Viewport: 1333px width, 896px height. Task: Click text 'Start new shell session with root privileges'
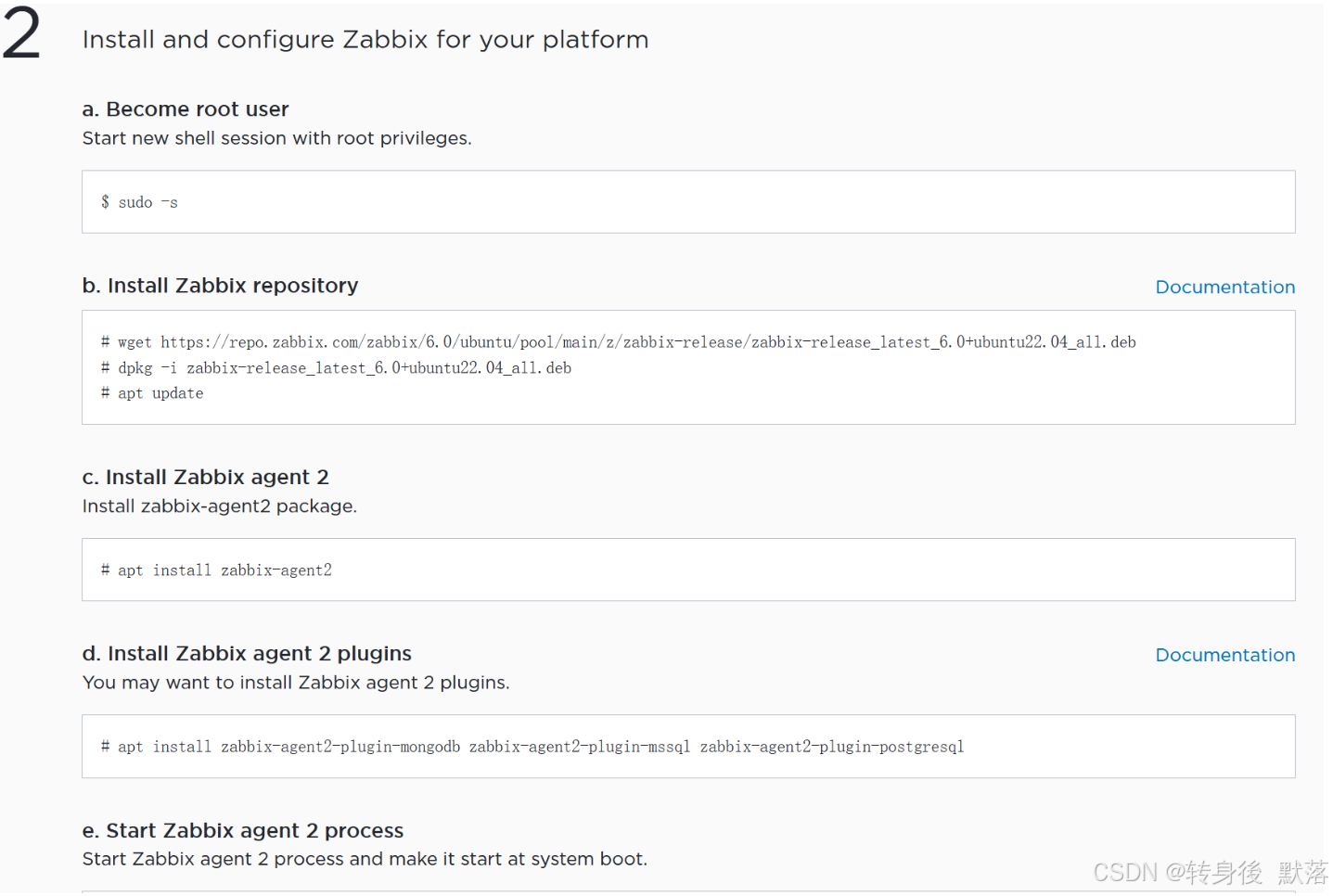click(x=276, y=138)
